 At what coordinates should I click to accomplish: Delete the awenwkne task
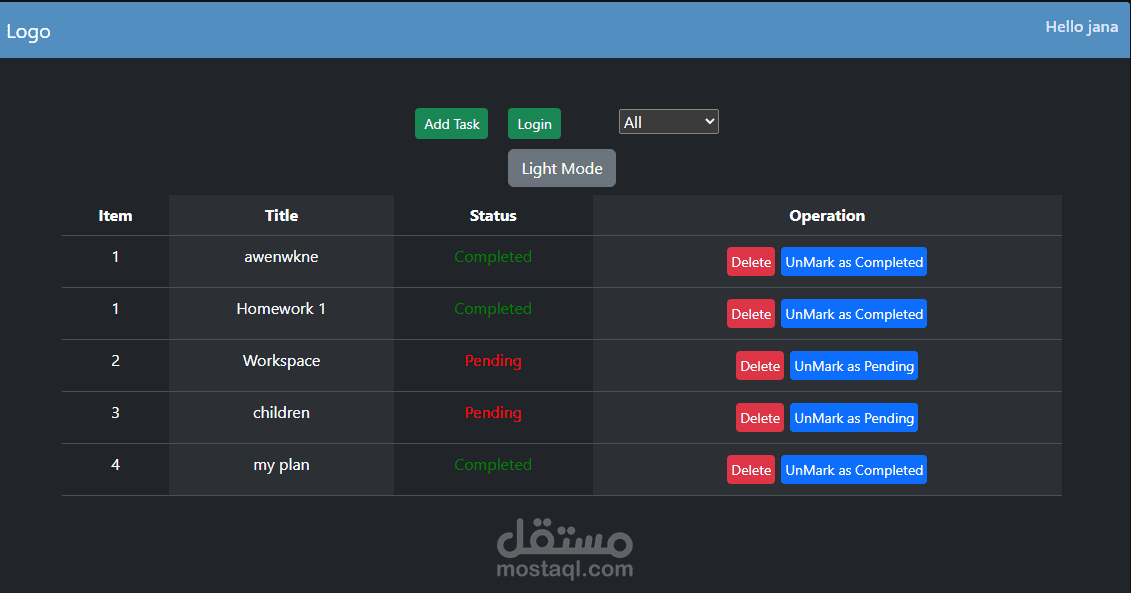(751, 262)
